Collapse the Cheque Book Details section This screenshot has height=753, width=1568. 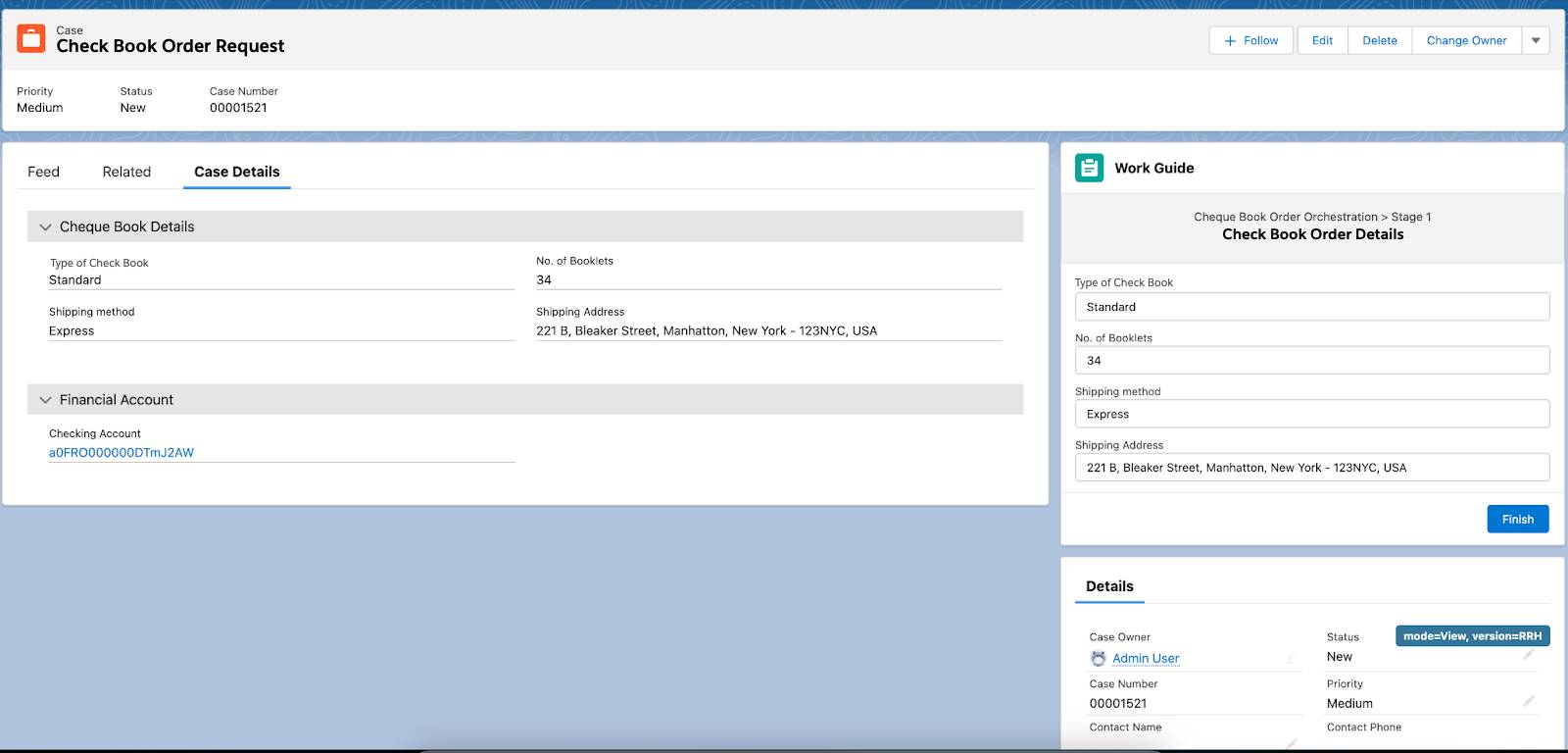click(45, 226)
